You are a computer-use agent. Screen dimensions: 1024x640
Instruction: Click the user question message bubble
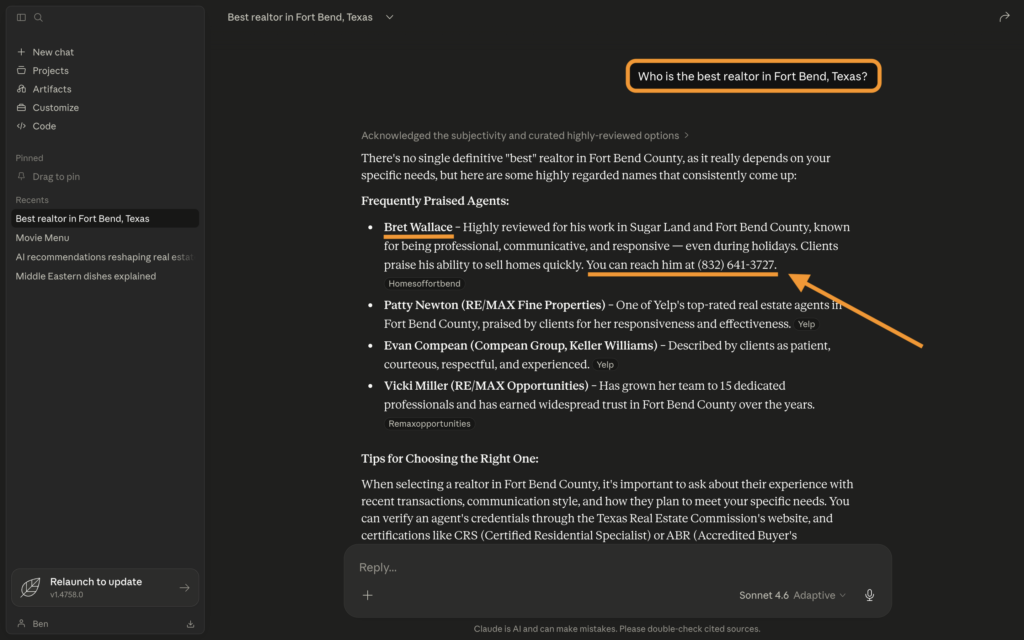(x=753, y=76)
